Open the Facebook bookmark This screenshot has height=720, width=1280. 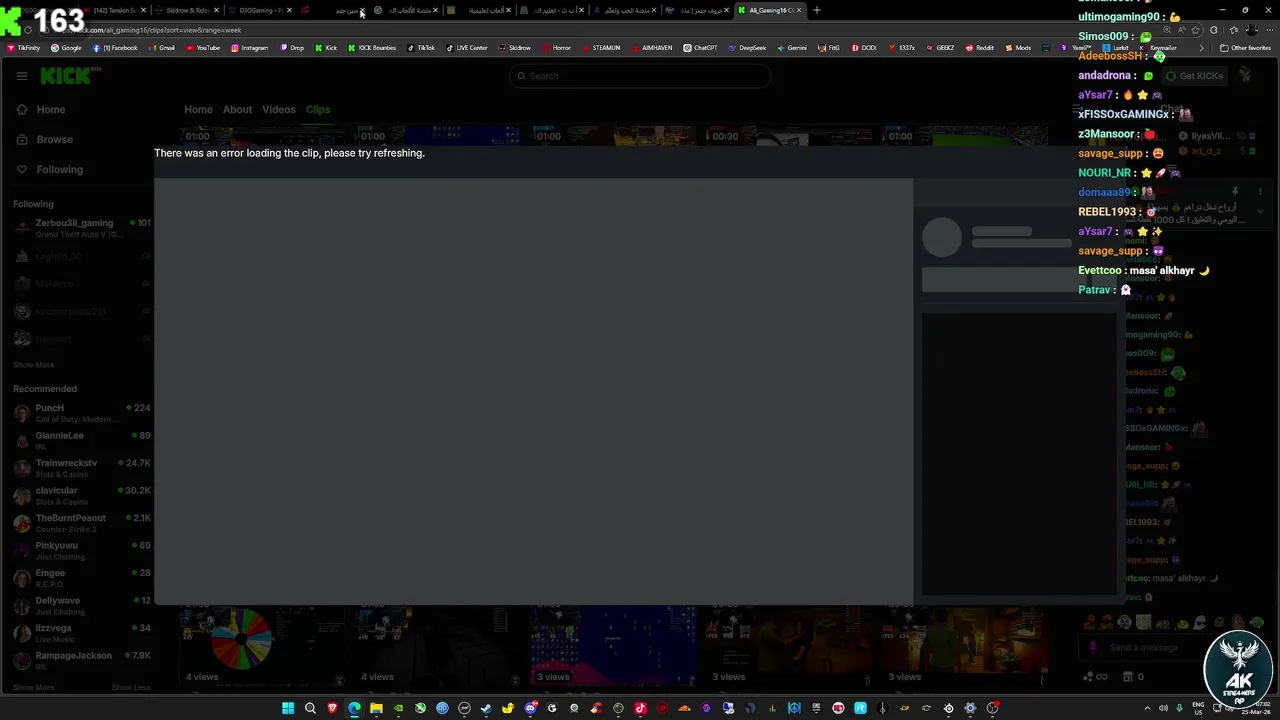click(115, 48)
